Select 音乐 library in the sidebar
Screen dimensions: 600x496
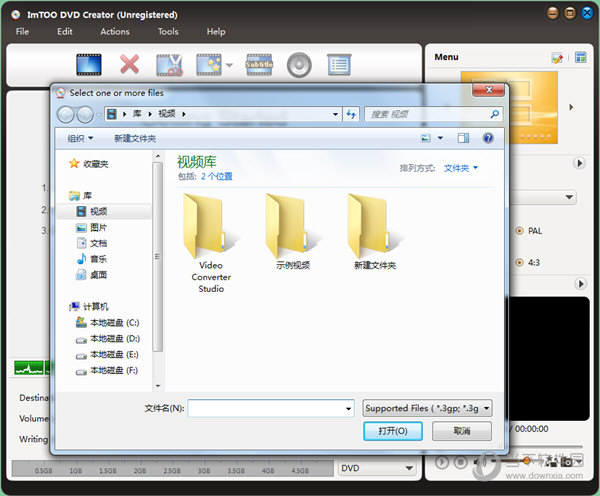pos(91,259)
